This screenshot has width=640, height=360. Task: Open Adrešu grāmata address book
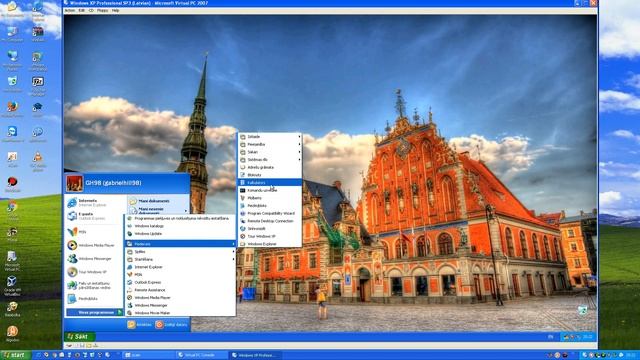270,167
